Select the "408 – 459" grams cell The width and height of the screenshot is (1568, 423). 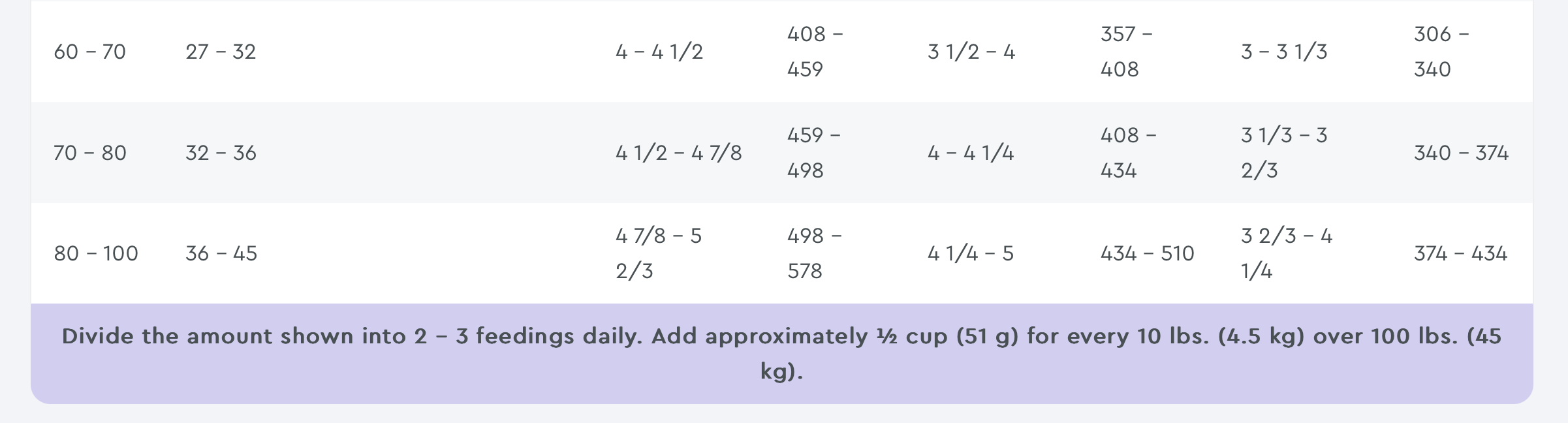point(815,52)
